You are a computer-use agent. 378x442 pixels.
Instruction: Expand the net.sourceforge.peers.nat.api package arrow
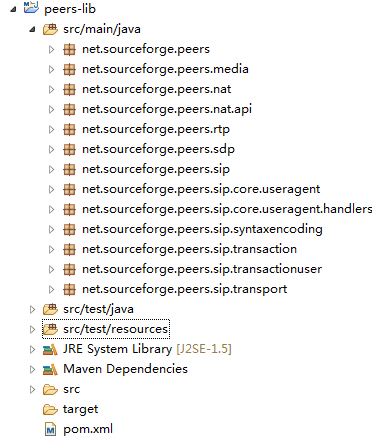[x=51, y=110]
